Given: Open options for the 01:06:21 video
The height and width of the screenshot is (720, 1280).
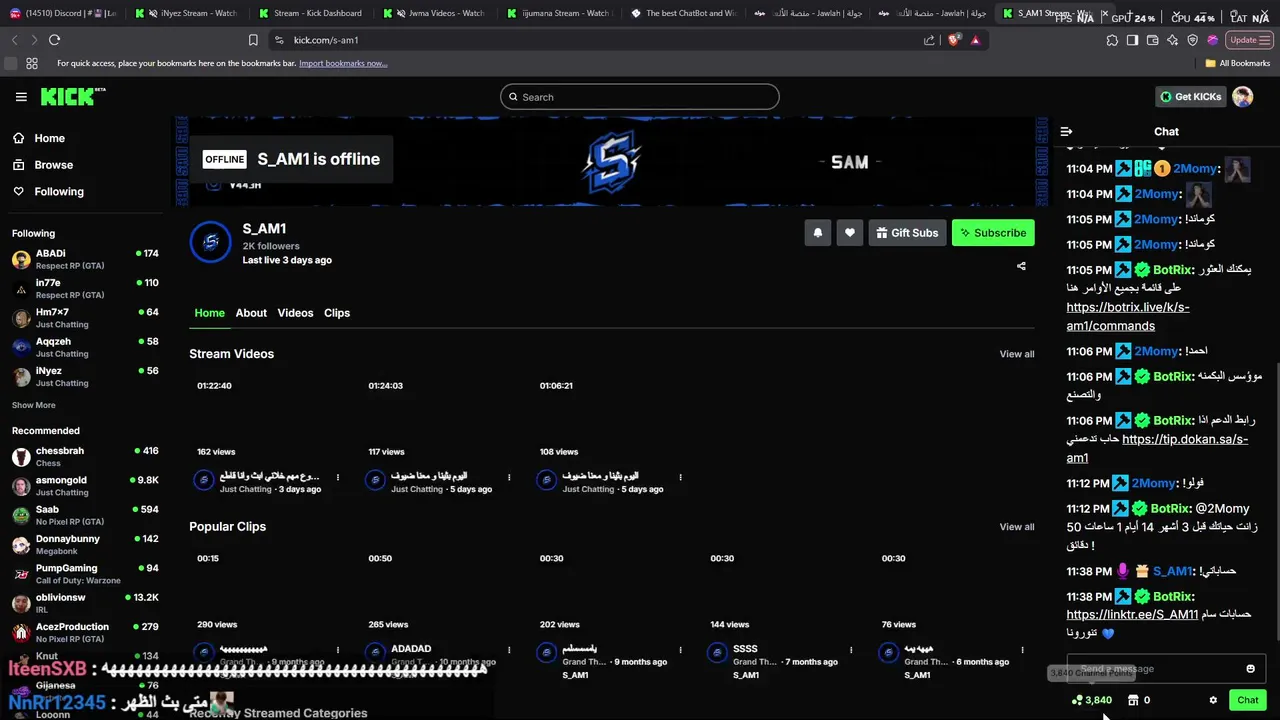Looking at the screenshot, I should click(x=680, y=477).
